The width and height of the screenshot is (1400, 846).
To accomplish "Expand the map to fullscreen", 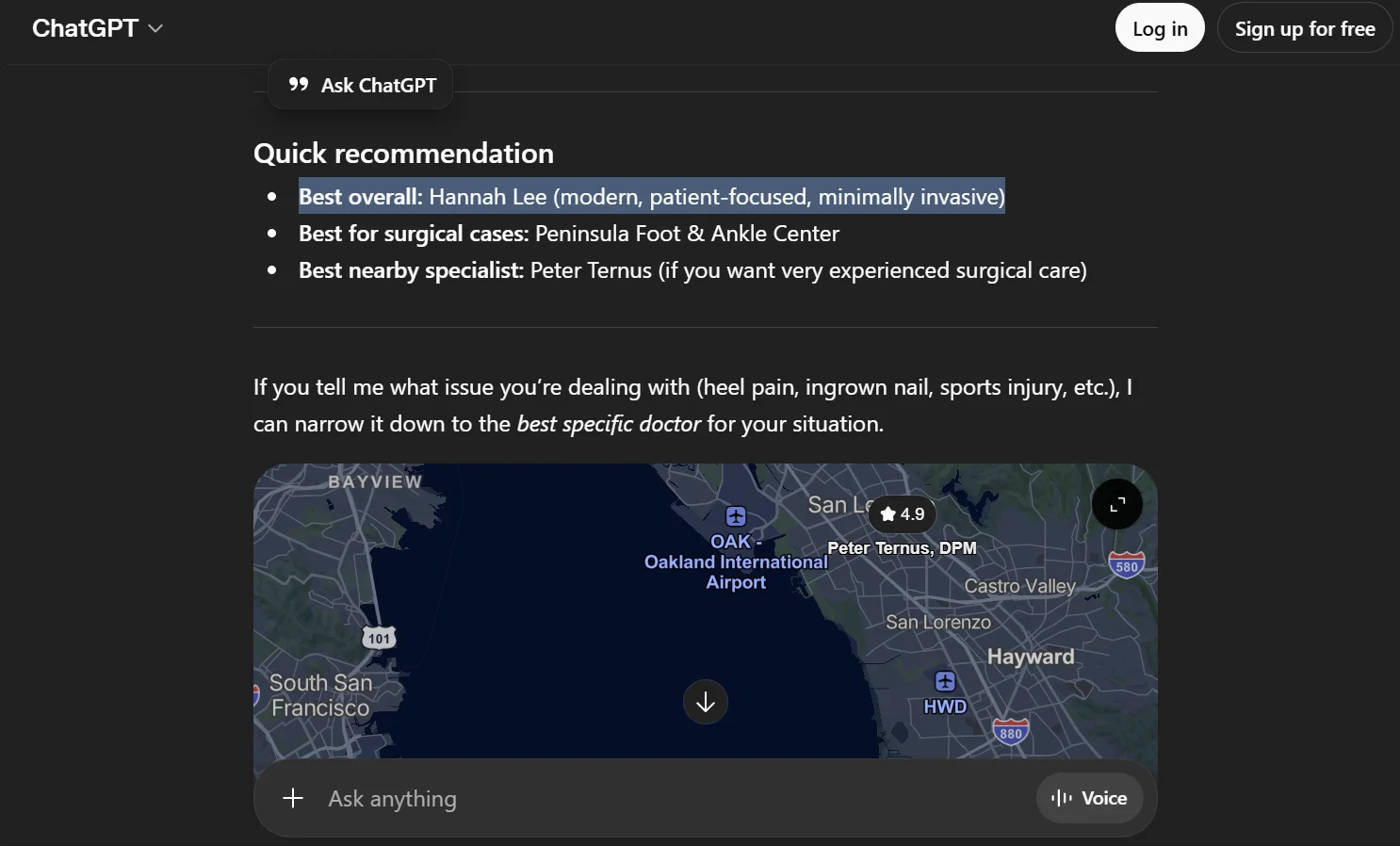I will pos(1116,505).
